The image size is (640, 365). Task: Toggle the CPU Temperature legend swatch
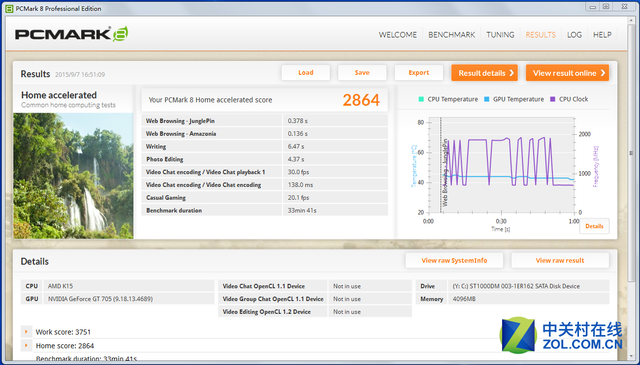pyautogui.click(x=421, y=99)
